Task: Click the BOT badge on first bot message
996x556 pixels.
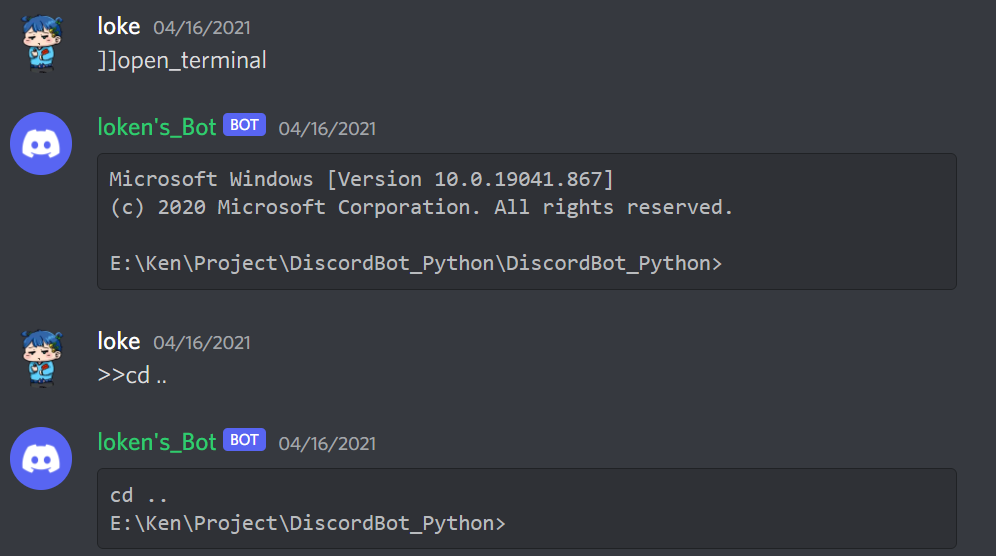Action: coord(245,125)
